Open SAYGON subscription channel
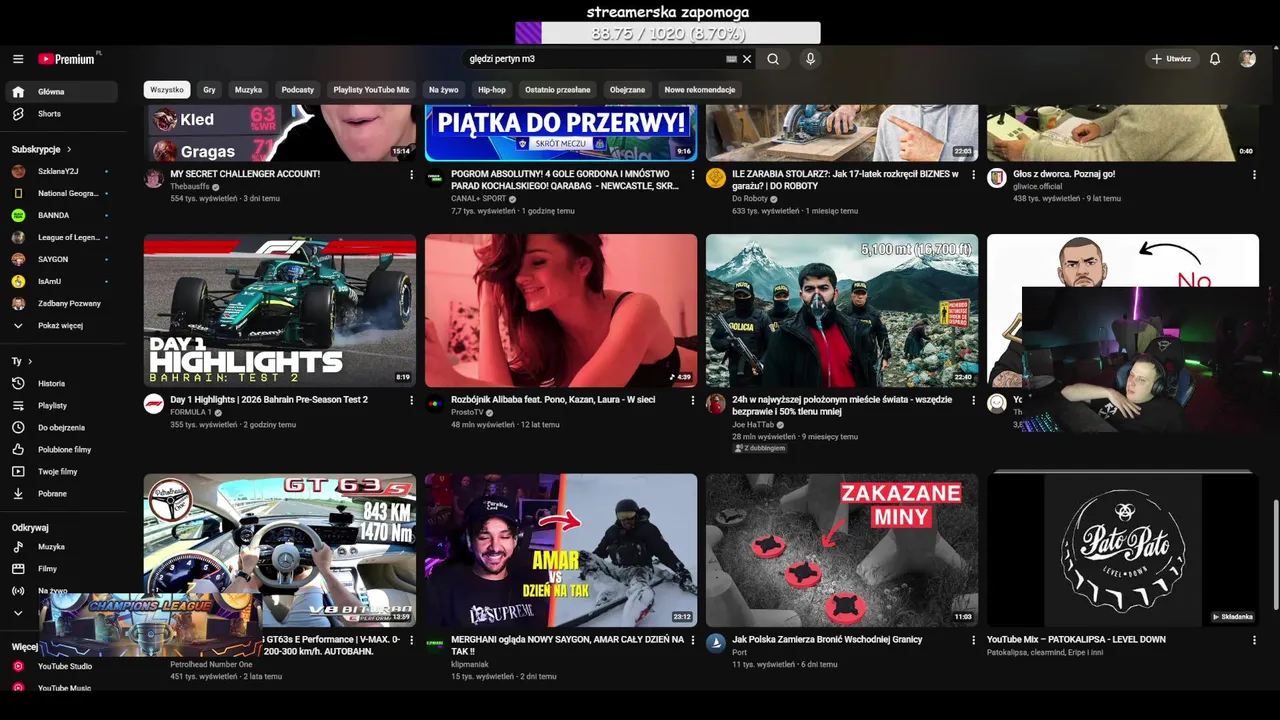The height and width of the screenshot is (720, 1280). coord(64,260)
